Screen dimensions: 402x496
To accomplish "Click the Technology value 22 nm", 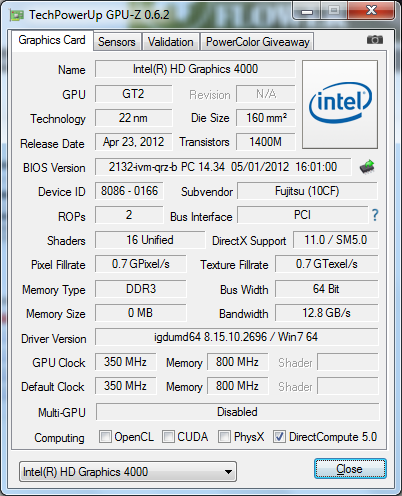I will (x=133, y=118).
